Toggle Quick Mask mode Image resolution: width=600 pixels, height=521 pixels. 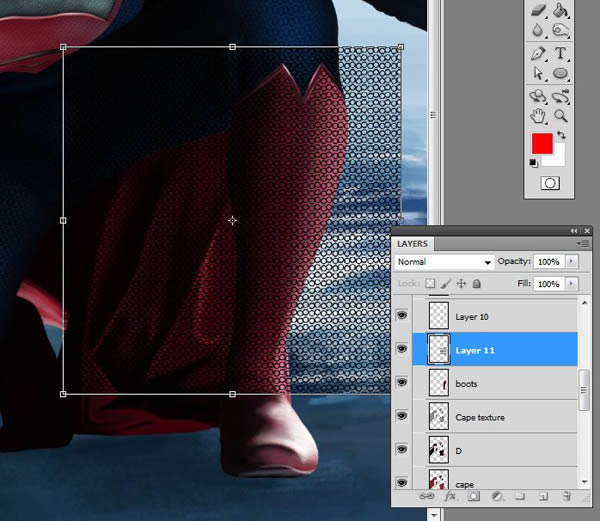click(550, 183)
